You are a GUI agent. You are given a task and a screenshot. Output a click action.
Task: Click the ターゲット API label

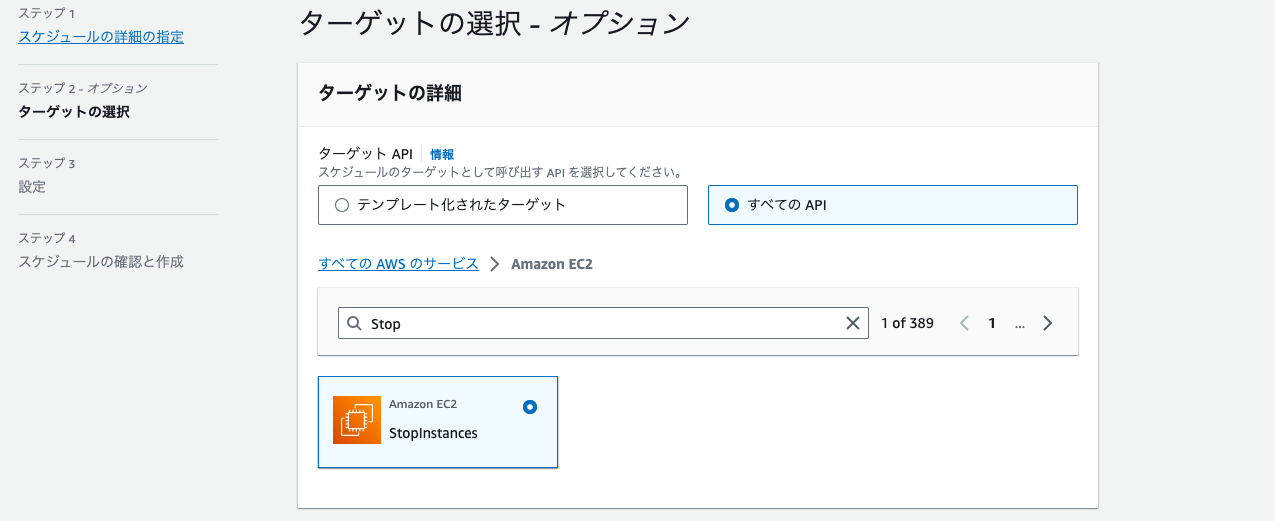point(366,154)
